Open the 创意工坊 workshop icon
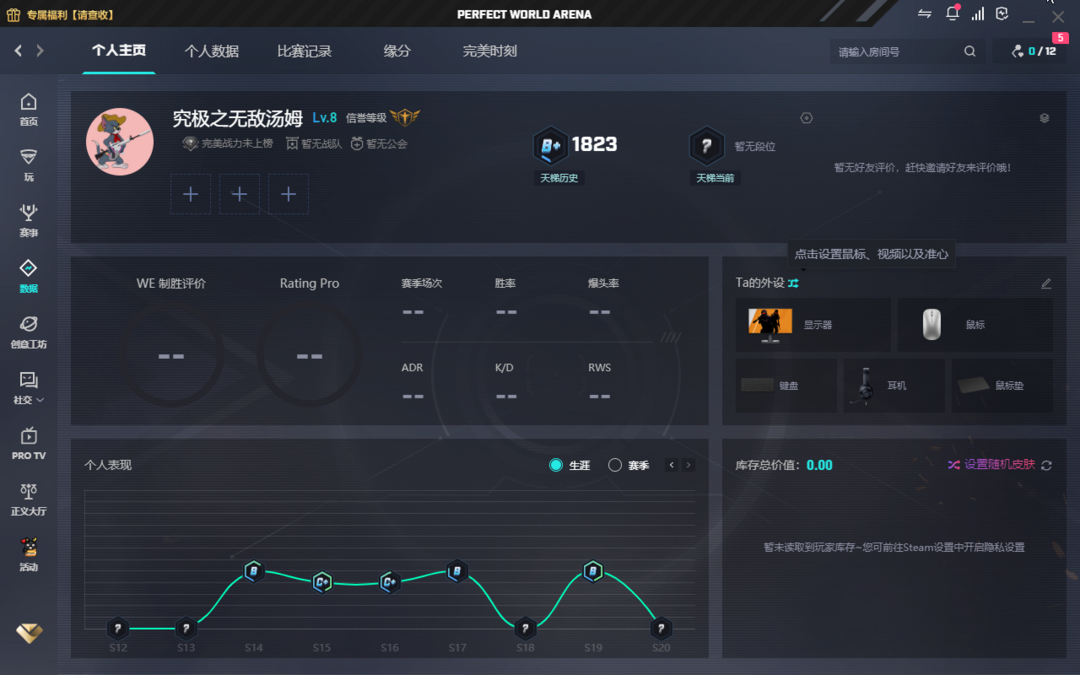This screenshot has width=1080, height=675. 28,332
